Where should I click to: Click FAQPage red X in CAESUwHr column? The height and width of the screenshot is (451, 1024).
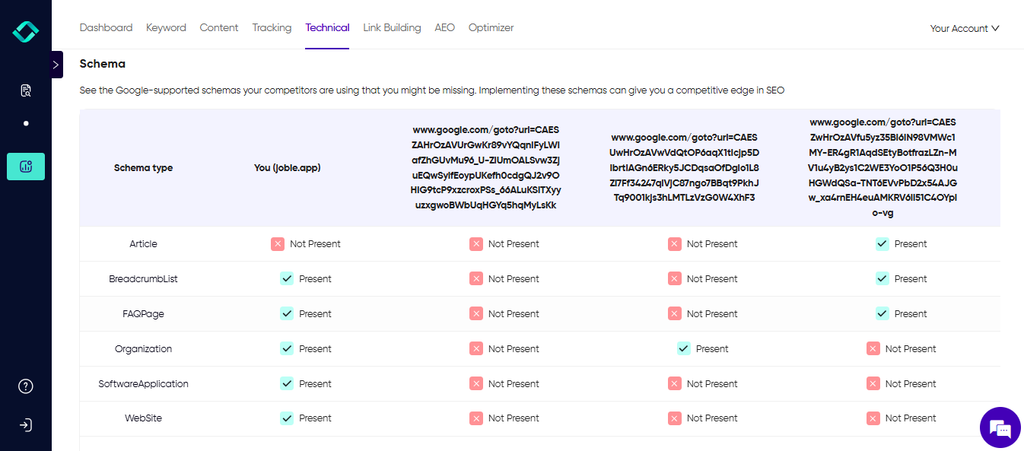675,314
